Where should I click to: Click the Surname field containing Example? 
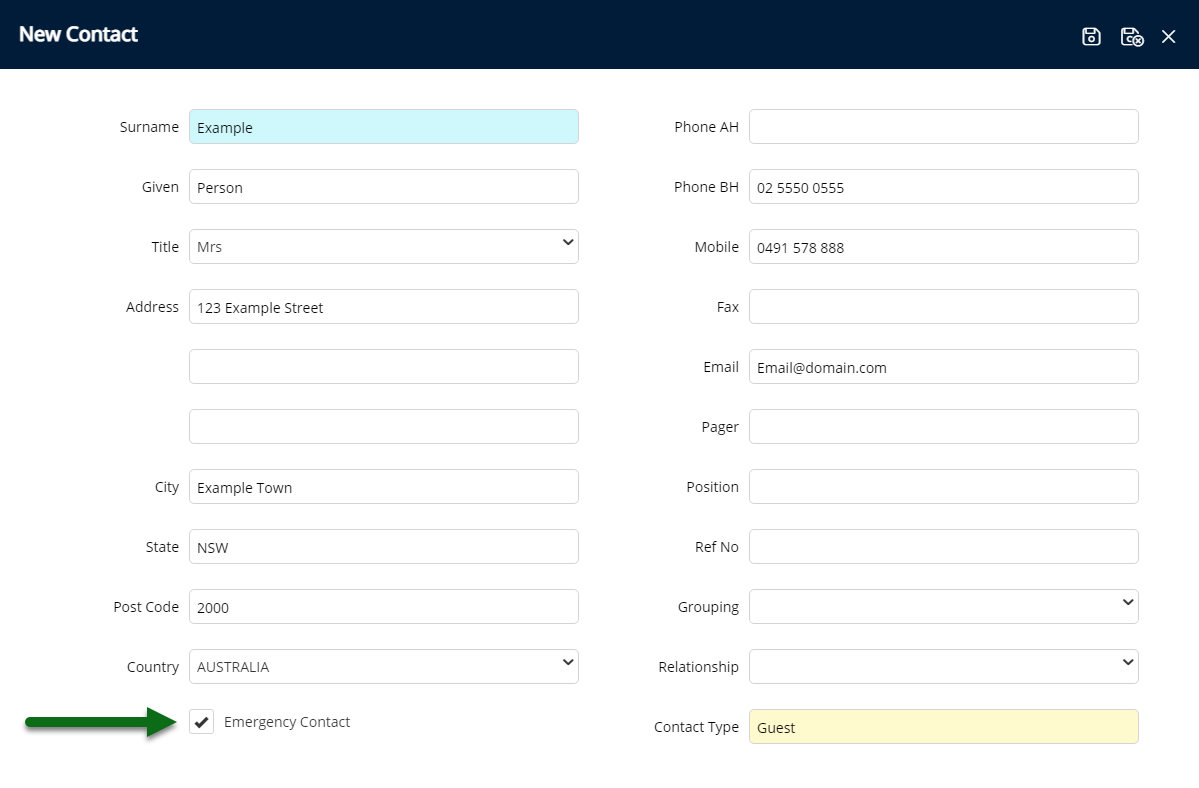(383, 127)
